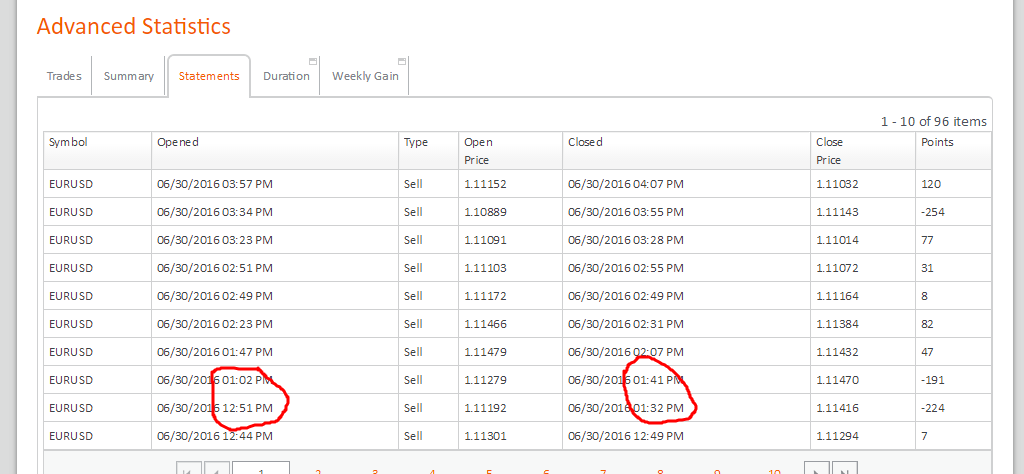The width and height of the screenshot is (1024, 474).
Task: Sort by the Symbol column header
Action: pyautogui.click(x=97, y=151)
